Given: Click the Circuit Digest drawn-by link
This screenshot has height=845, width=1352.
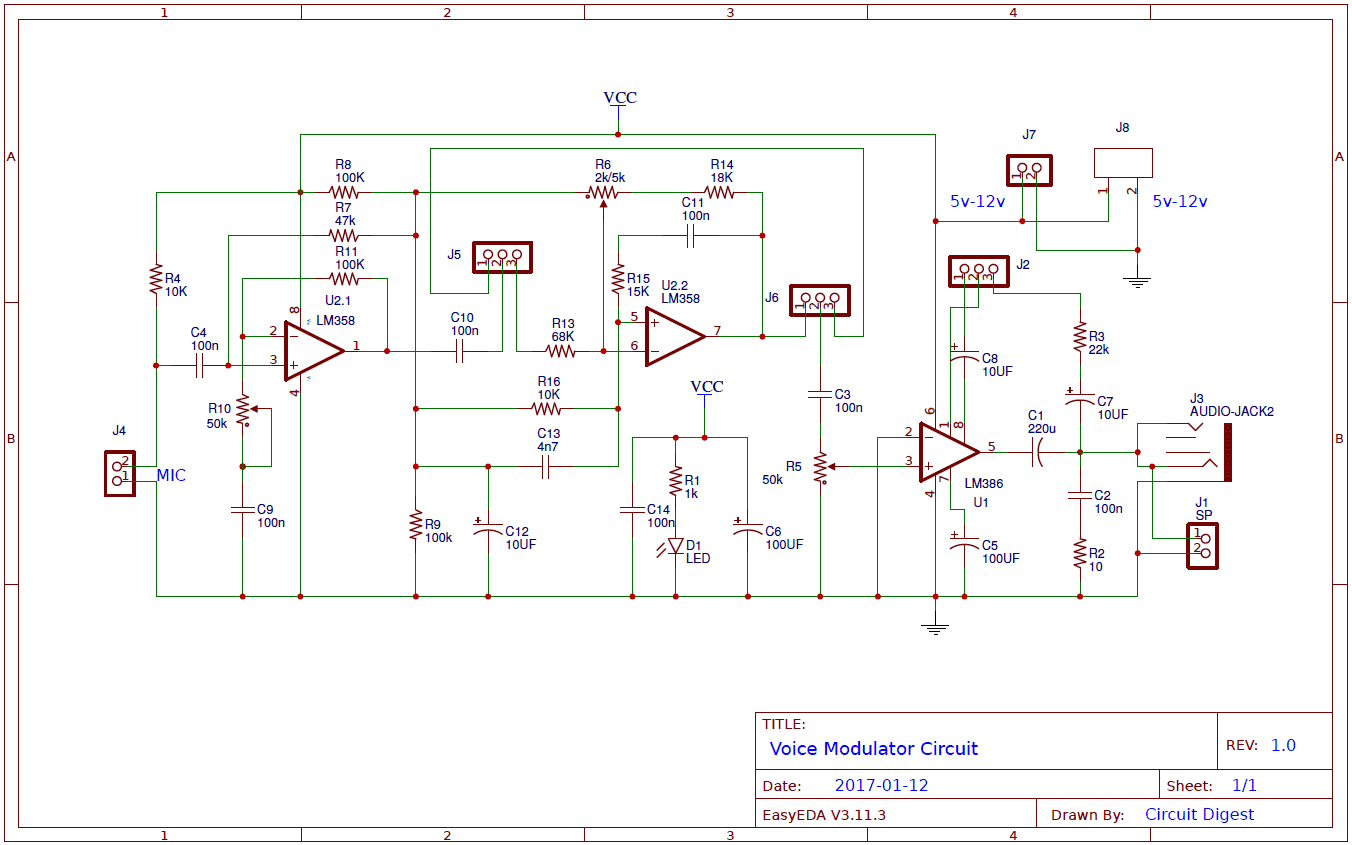Looking at the screenshot, I should tap(1199, 814).
